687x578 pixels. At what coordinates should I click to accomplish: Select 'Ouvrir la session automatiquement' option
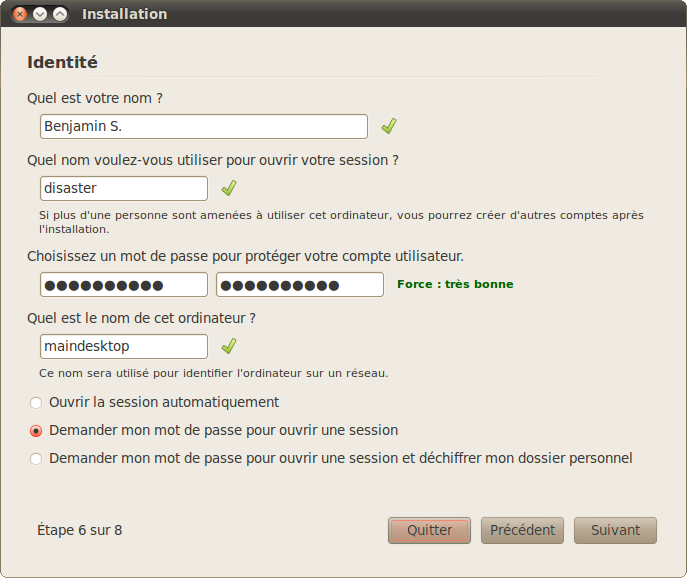[37, 403]
